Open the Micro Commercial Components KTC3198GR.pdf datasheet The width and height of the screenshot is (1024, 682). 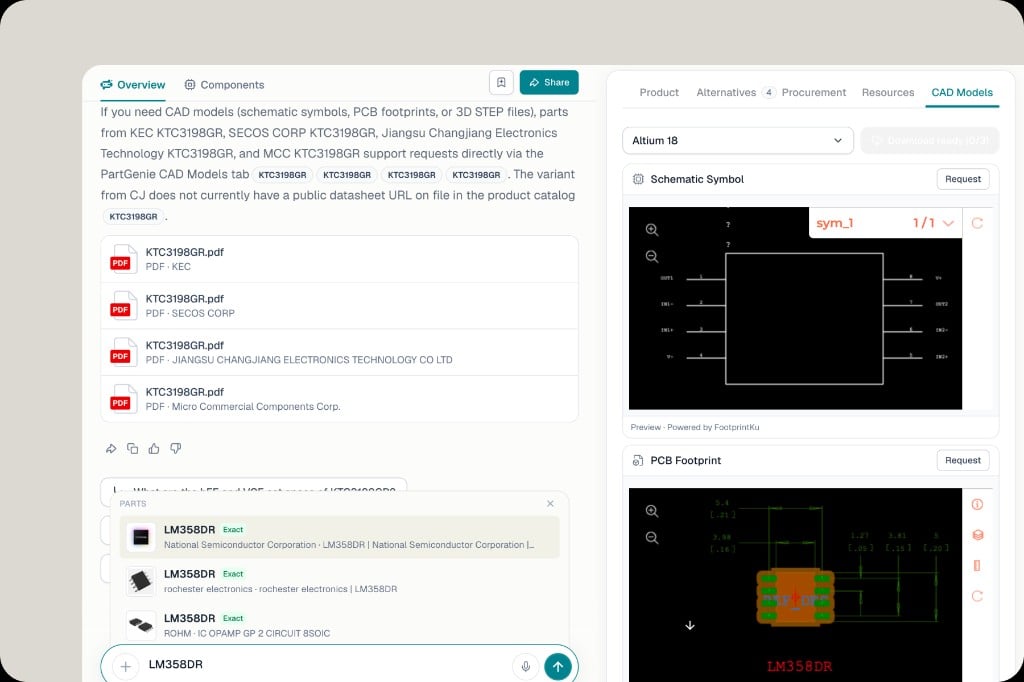(x=340, y=398)
